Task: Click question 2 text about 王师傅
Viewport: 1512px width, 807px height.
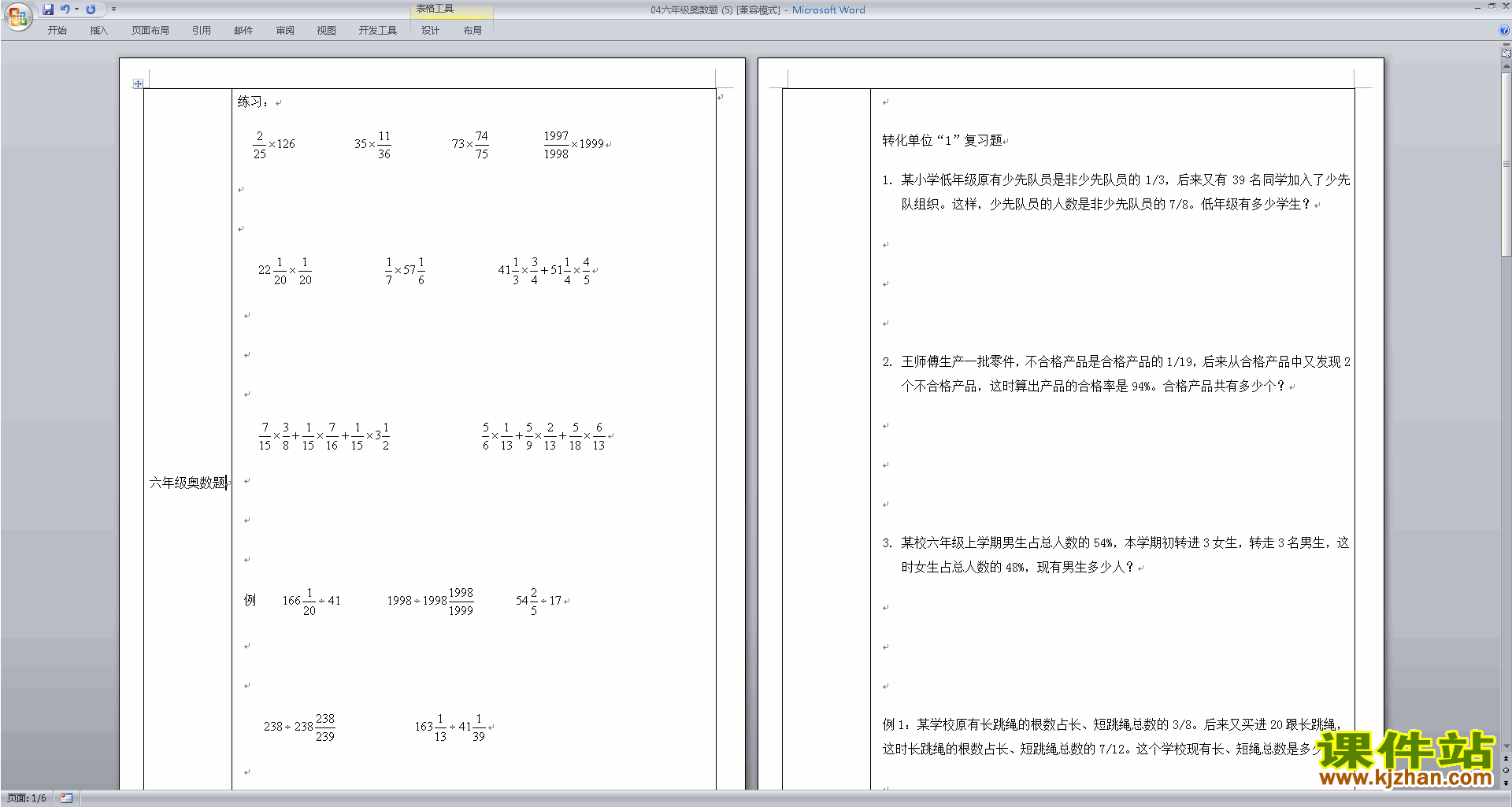Action: point(1116,374)
